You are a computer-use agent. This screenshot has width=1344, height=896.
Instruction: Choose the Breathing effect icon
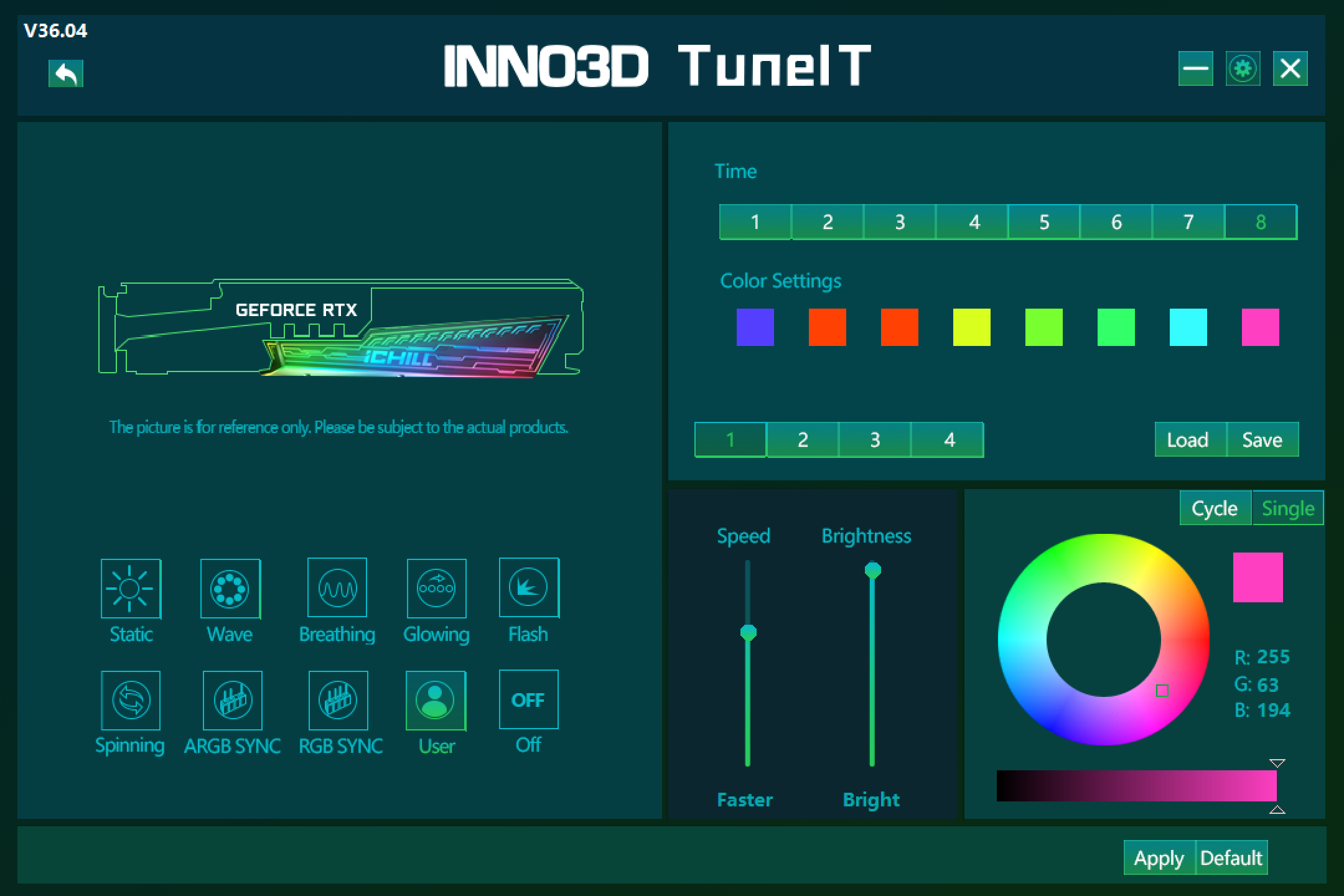(x=337, y=587)
